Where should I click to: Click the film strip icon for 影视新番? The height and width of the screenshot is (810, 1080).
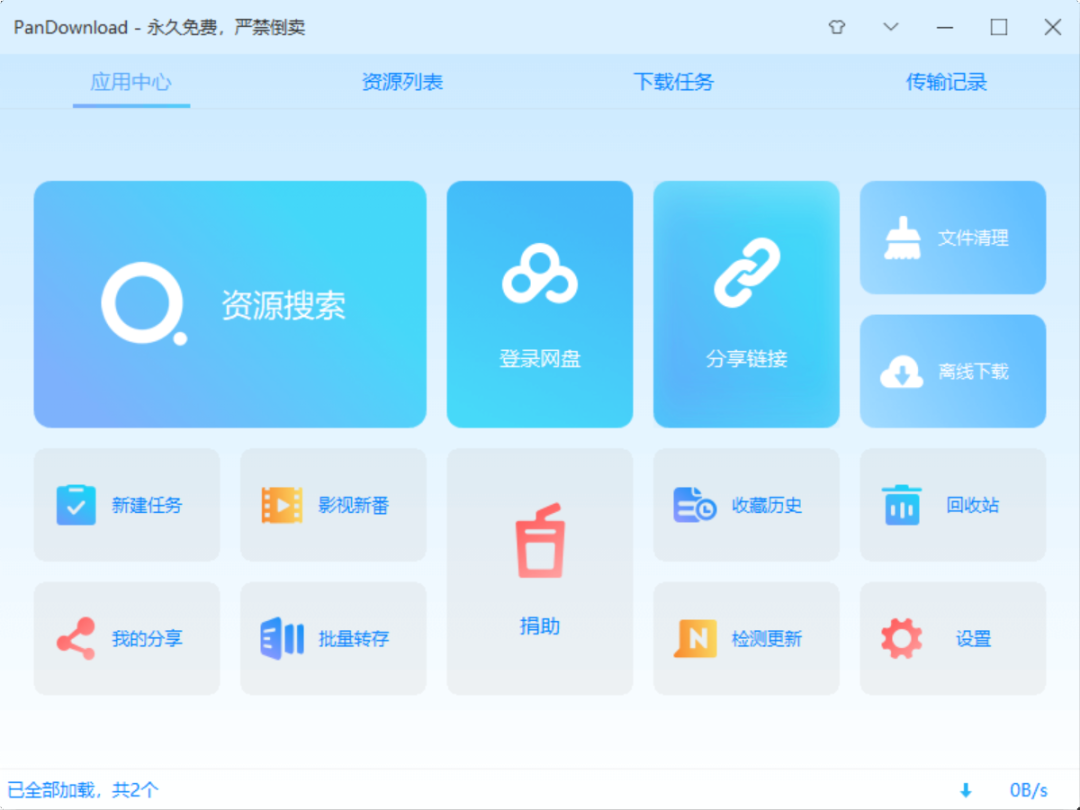click(282, 505)
